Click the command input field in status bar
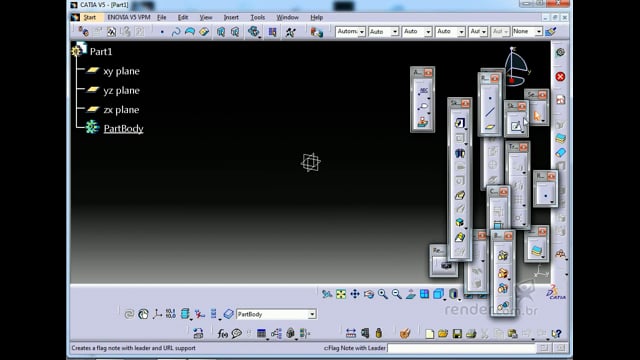 (461, 348)
